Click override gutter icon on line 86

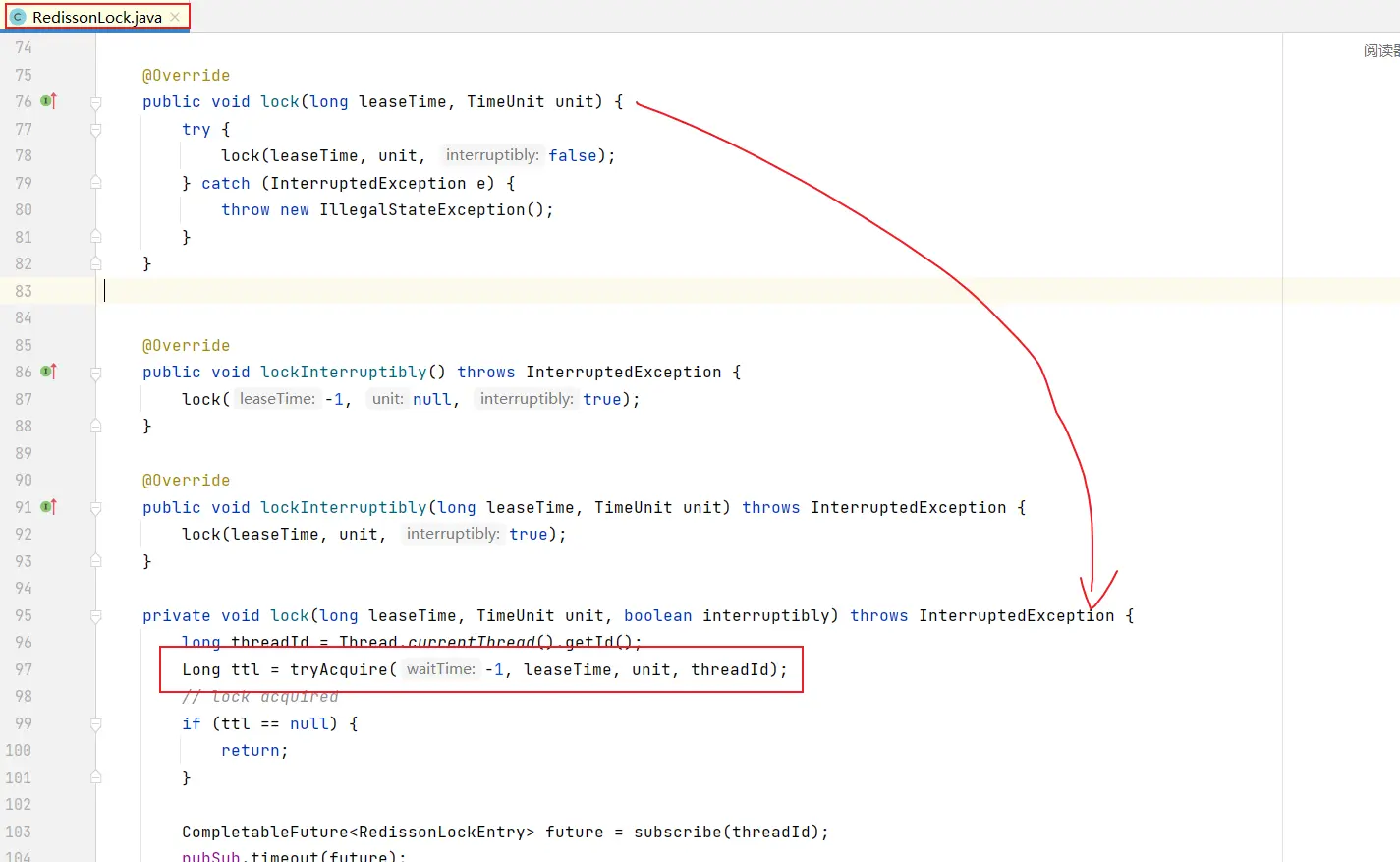[49, 372]
